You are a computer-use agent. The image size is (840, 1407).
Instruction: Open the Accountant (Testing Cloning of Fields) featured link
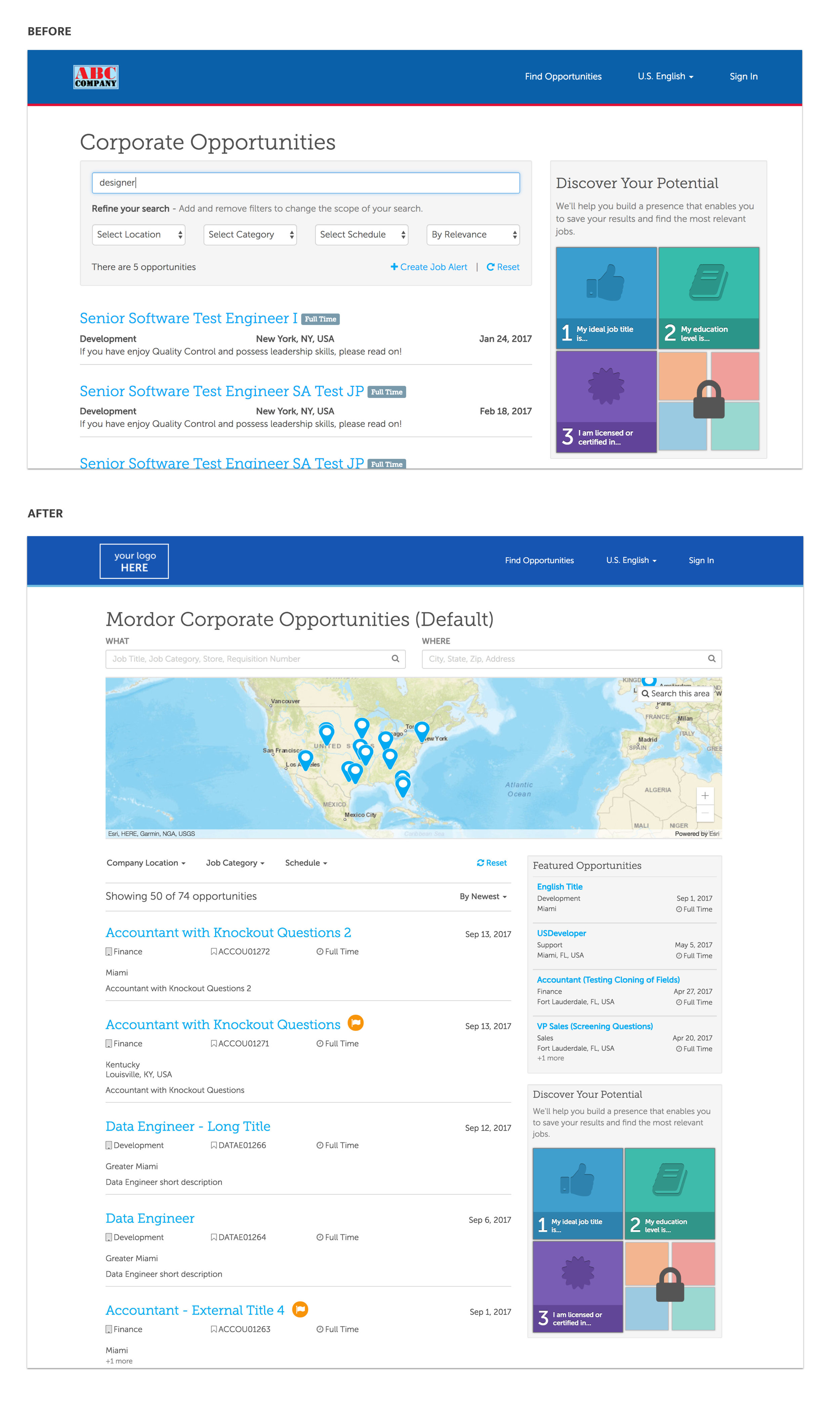608,979
